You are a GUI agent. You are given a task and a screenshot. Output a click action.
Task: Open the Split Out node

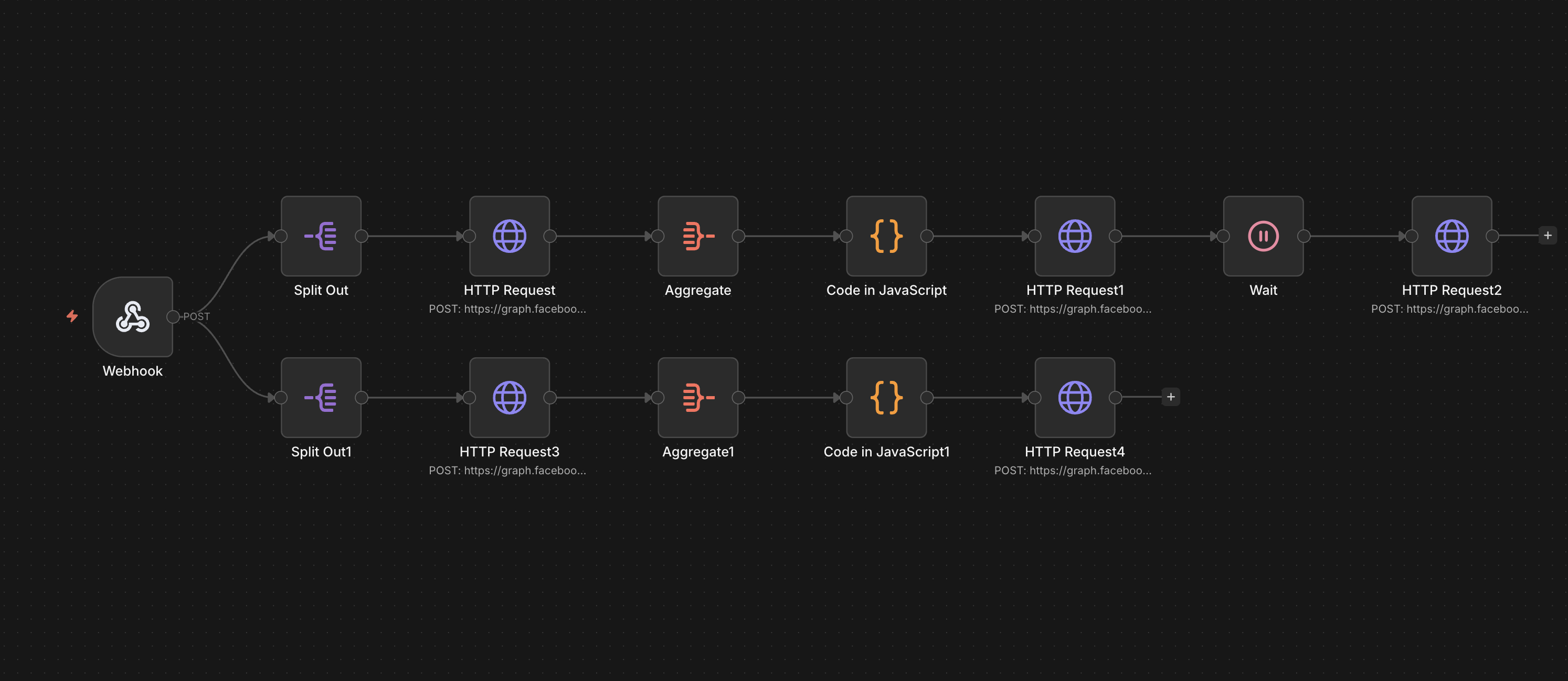click(321, 236)
